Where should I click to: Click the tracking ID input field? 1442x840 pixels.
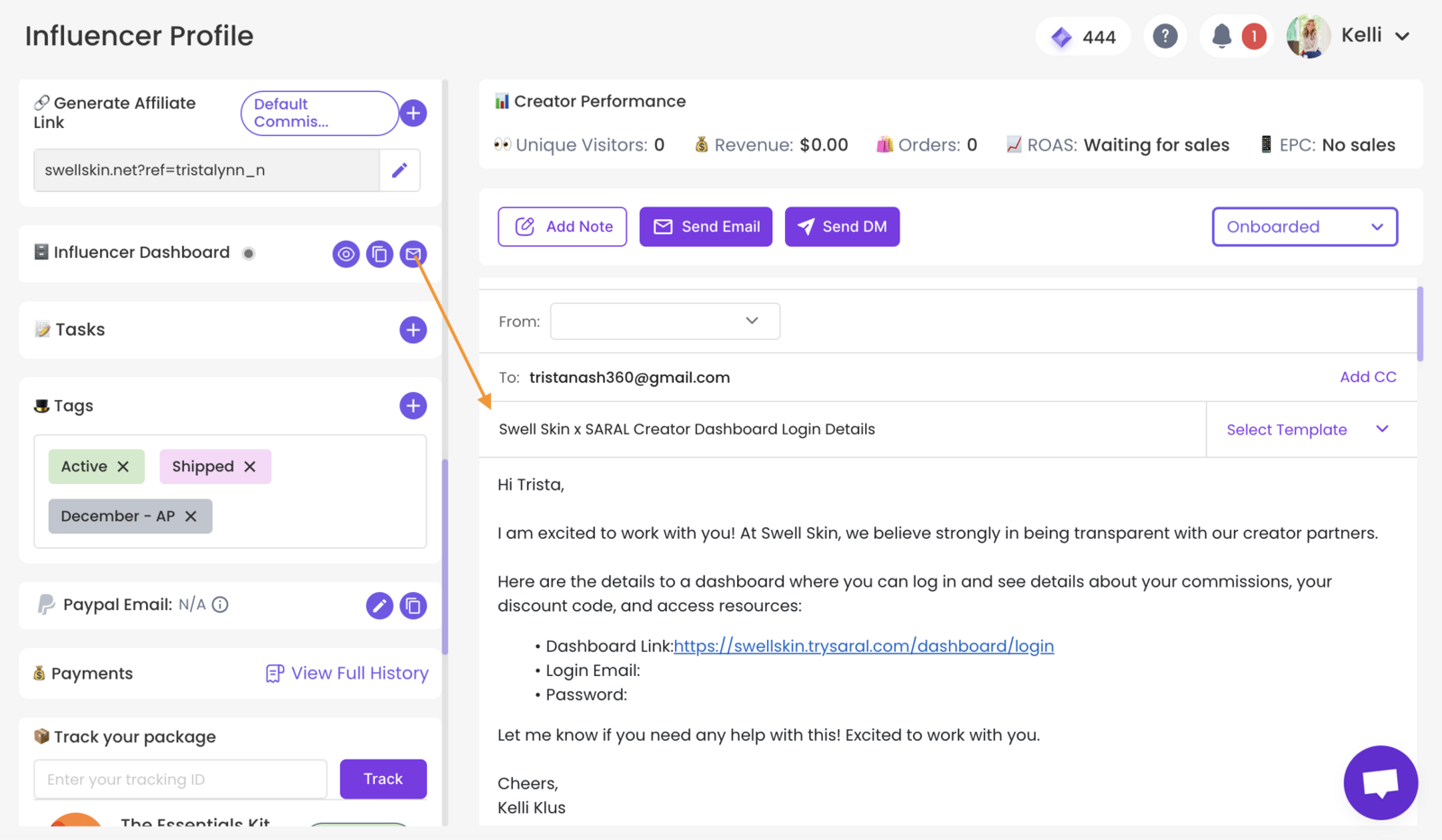(180, 780)
